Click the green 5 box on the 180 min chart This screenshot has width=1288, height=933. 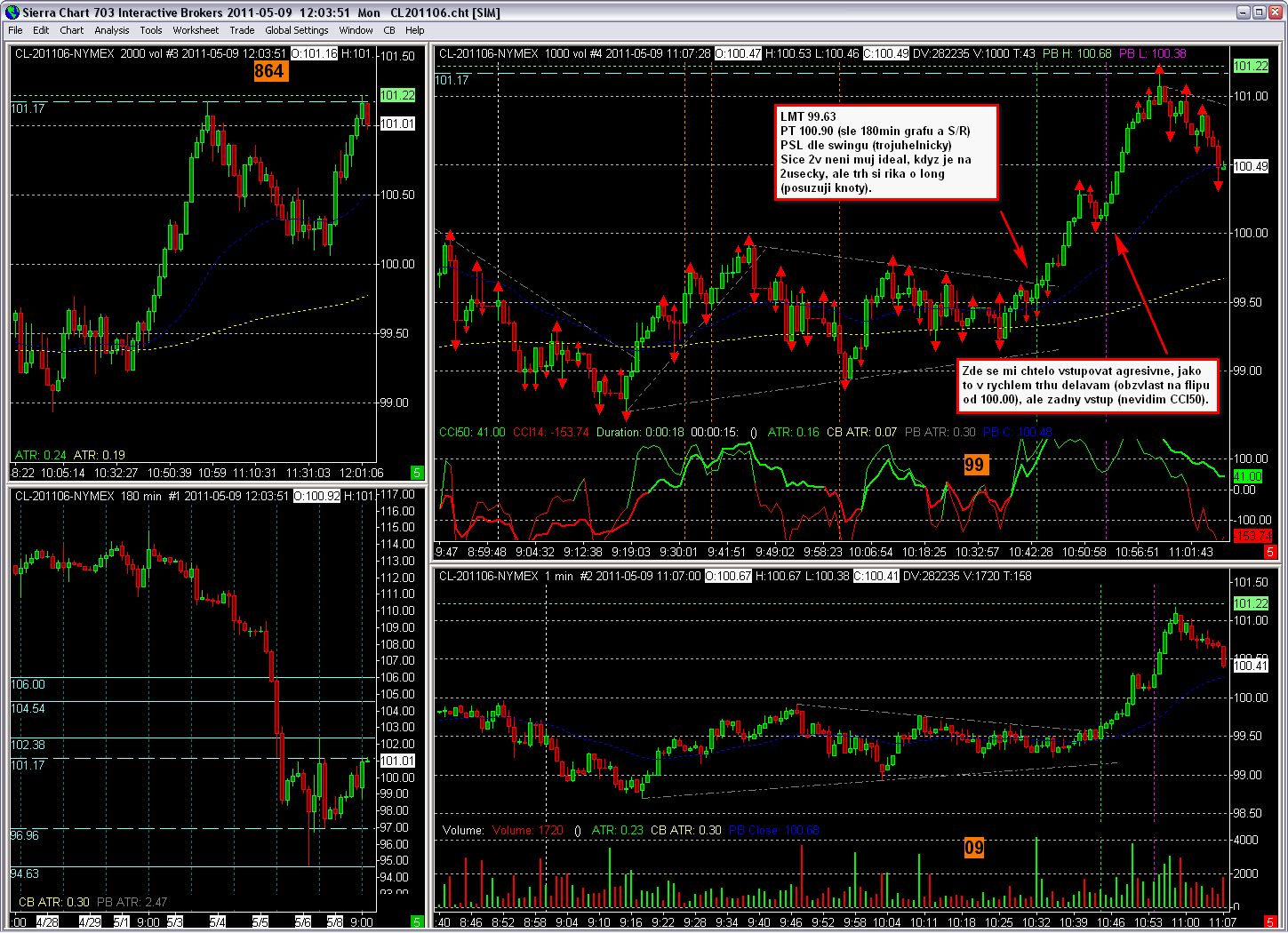tap(417, 921)
